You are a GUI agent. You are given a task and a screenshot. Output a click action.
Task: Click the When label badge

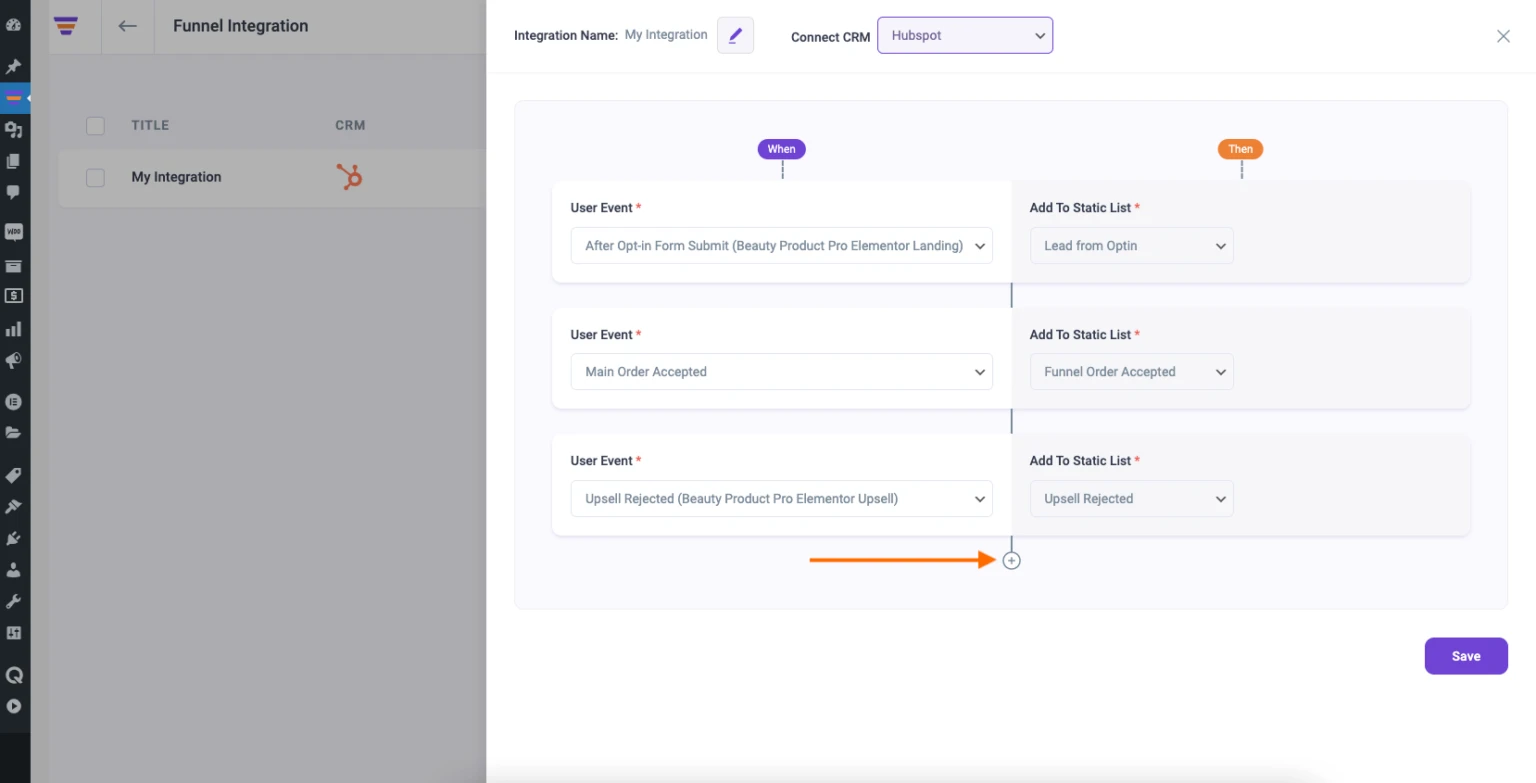point(782,149)
